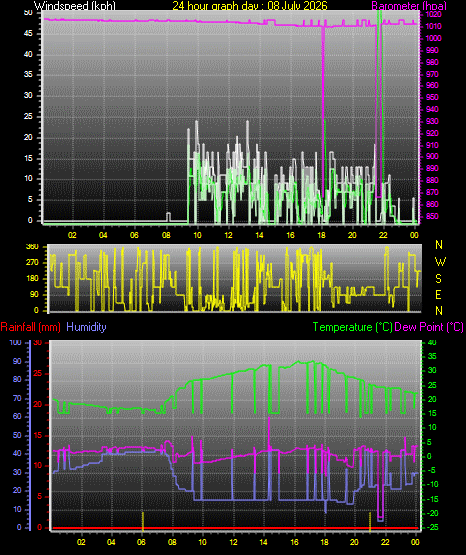466x555 pixels.
Task: Click the 40 temperature axis value
Action: (x=432, y=343)
